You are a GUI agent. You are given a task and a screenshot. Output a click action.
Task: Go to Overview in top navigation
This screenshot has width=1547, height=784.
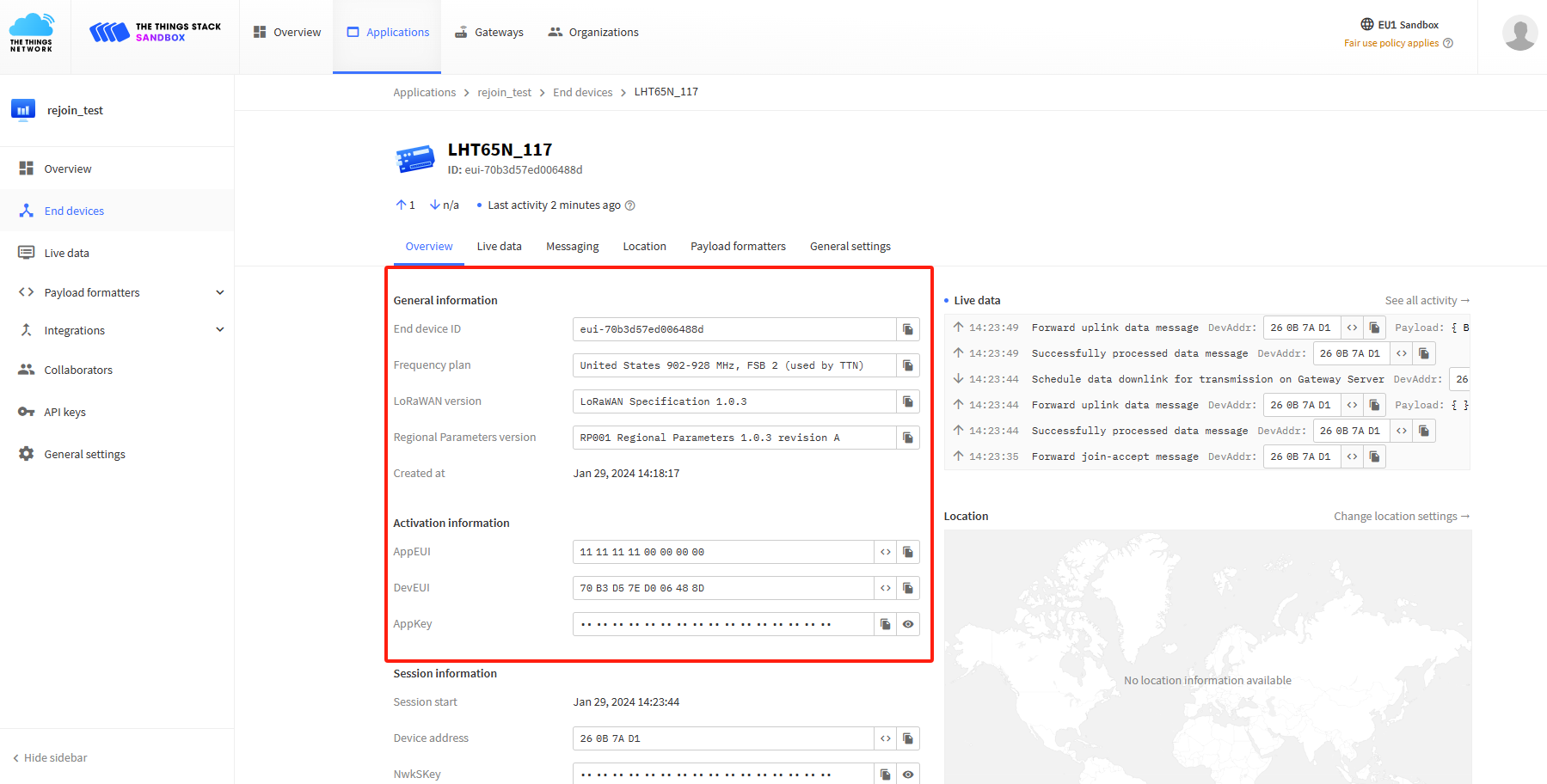(x=287, y=33)
